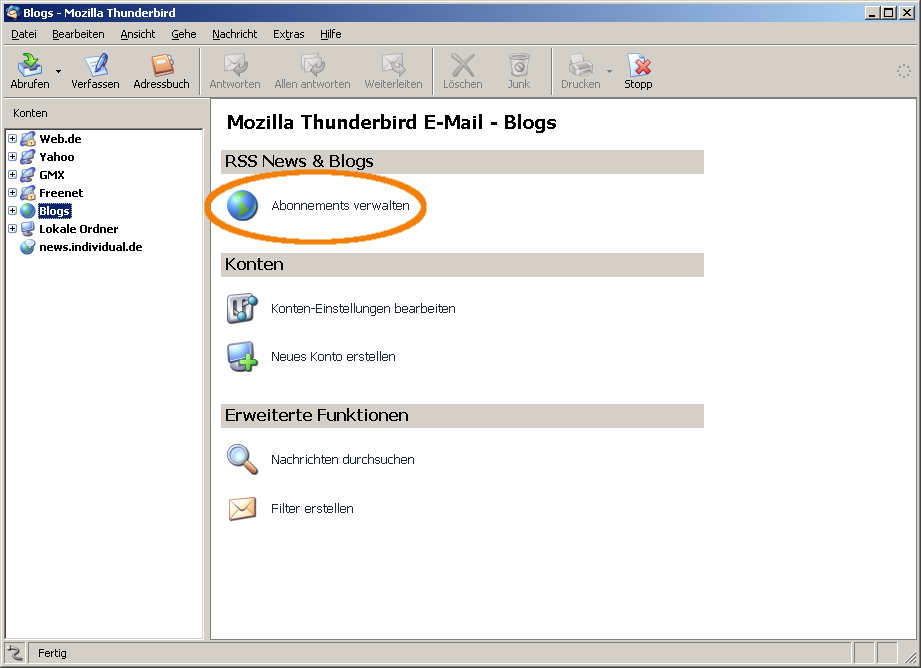This screenshot has width=921, height=668.
Task: Select the Freenet account
Action: point(61,193)
